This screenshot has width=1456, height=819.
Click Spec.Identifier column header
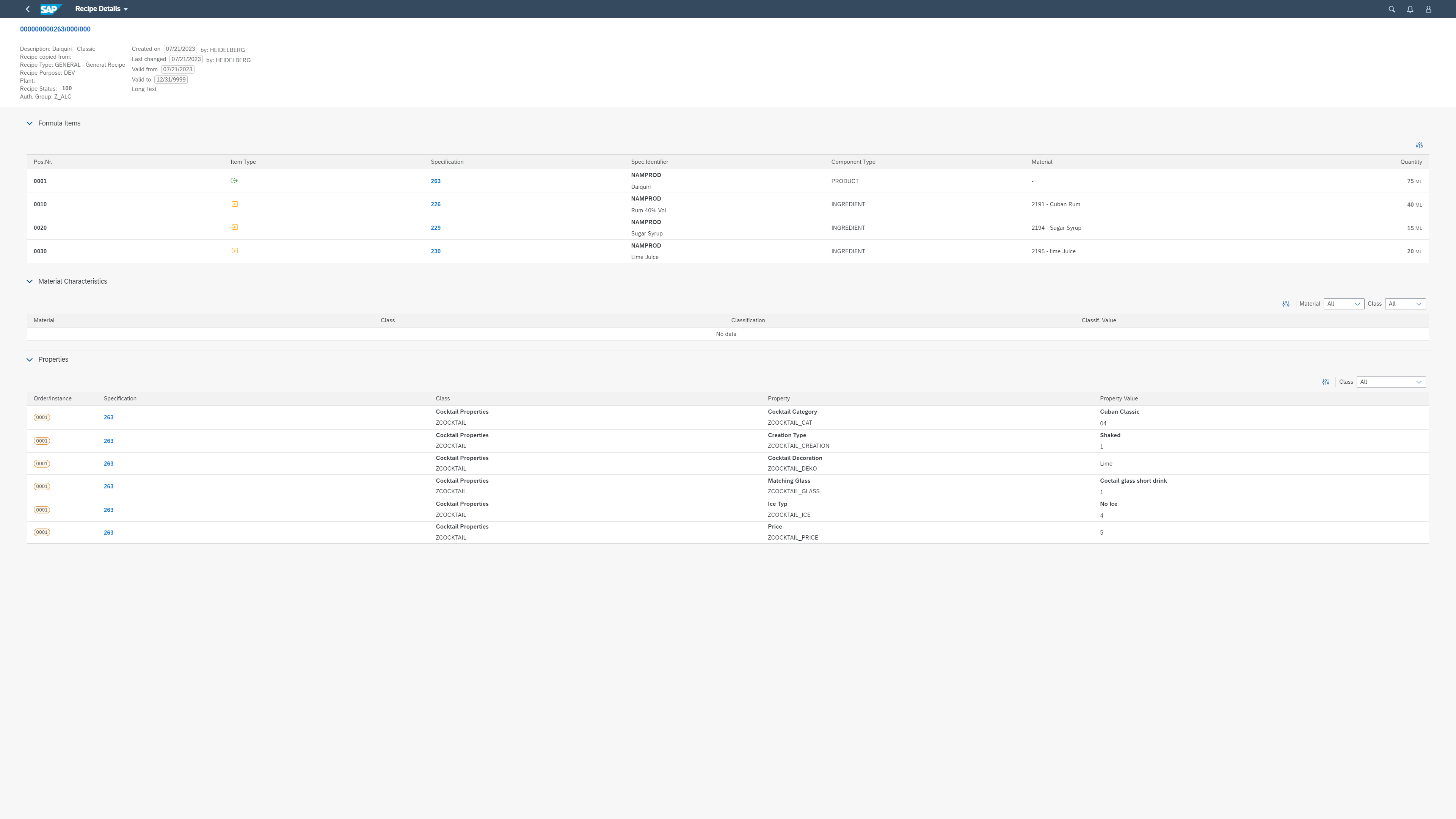pos(650,162)
